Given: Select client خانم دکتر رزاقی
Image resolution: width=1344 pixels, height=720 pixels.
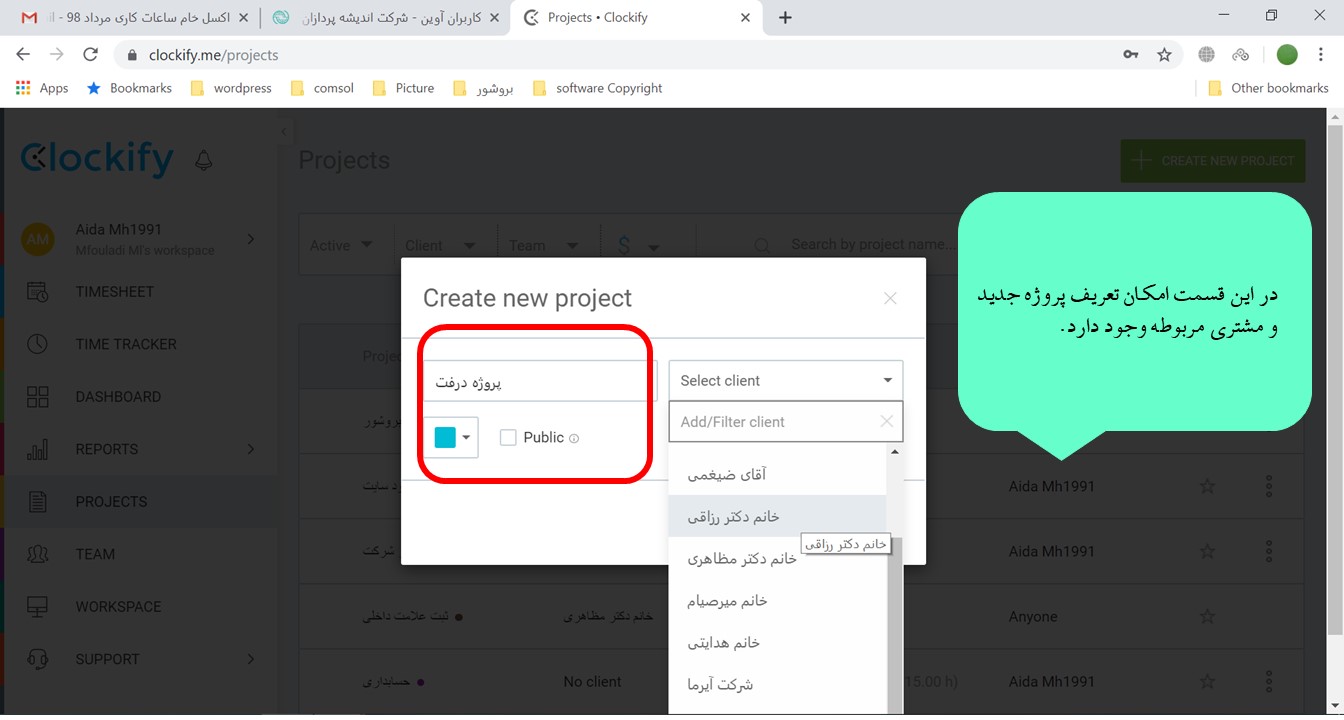Looking at the screenshot, I should 777,517.
